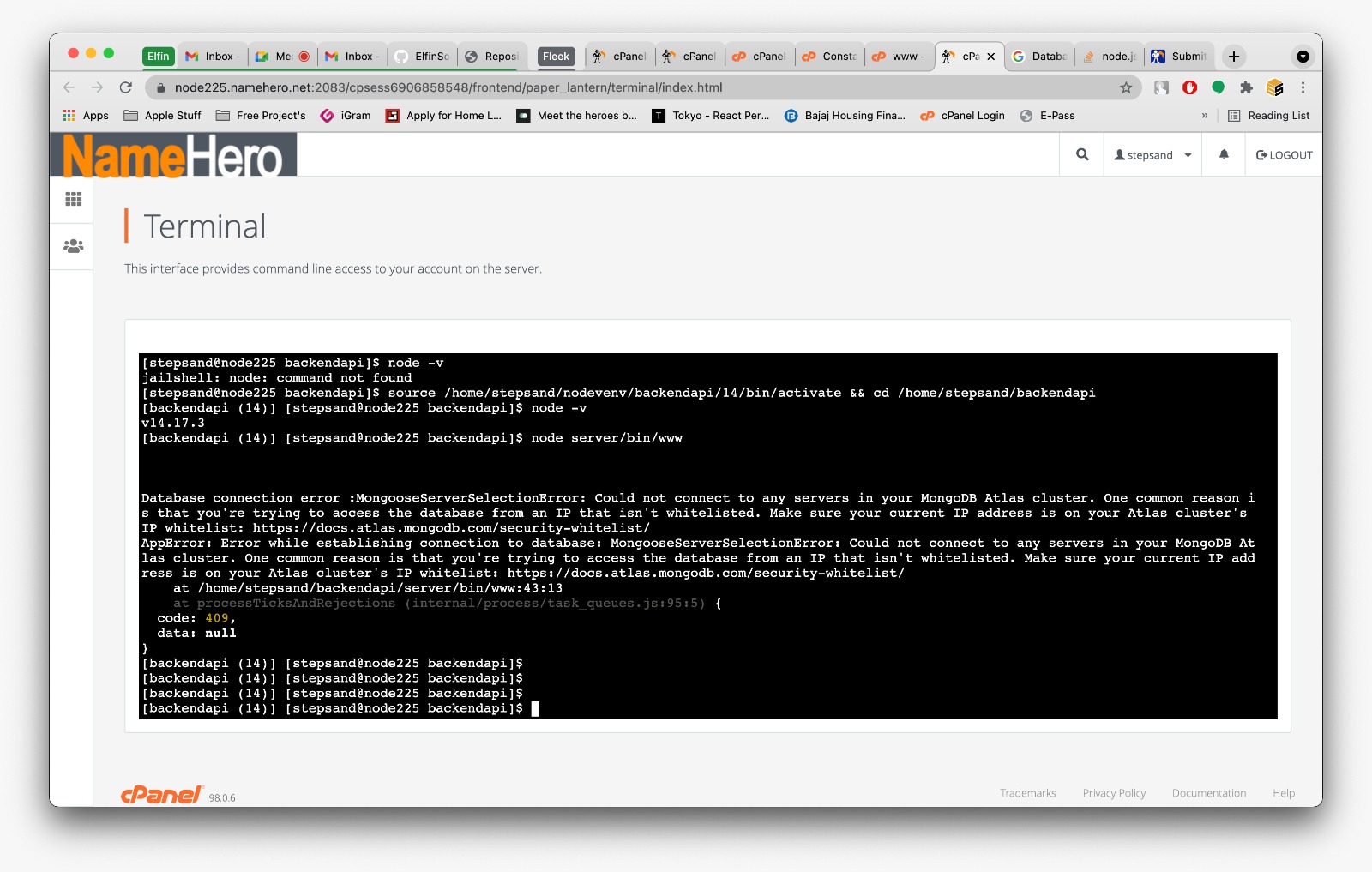Bookmark this page with the star icon

pos(1126,87)
